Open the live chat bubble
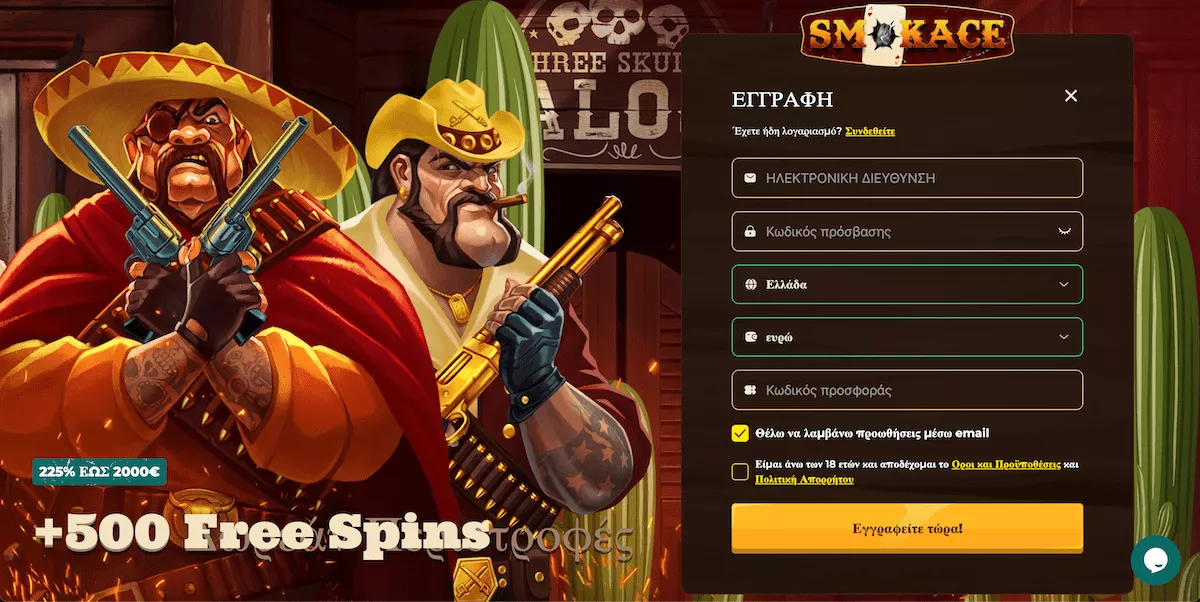 [1155, 560]
